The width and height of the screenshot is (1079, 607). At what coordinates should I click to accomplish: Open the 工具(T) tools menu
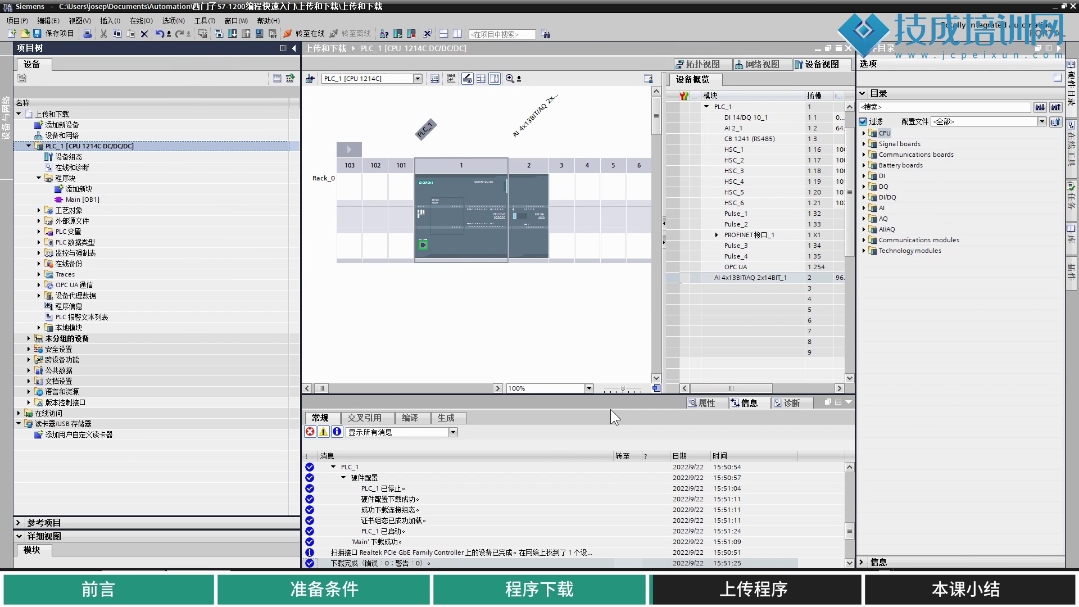(204, 21)
